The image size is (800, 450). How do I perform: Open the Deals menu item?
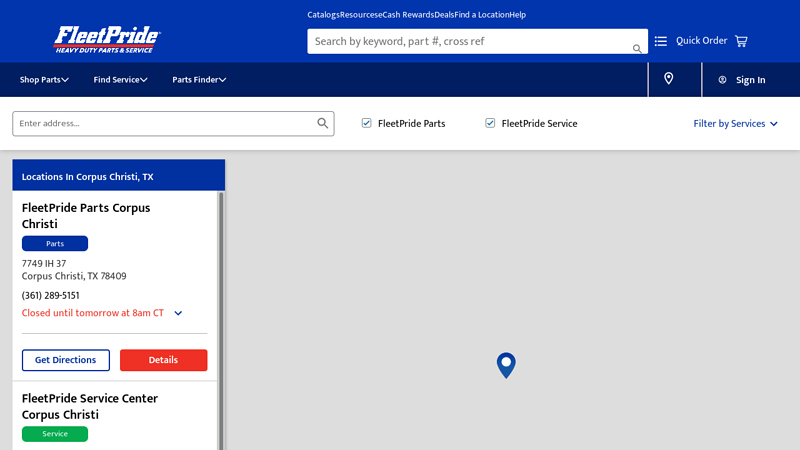(444, 15)
